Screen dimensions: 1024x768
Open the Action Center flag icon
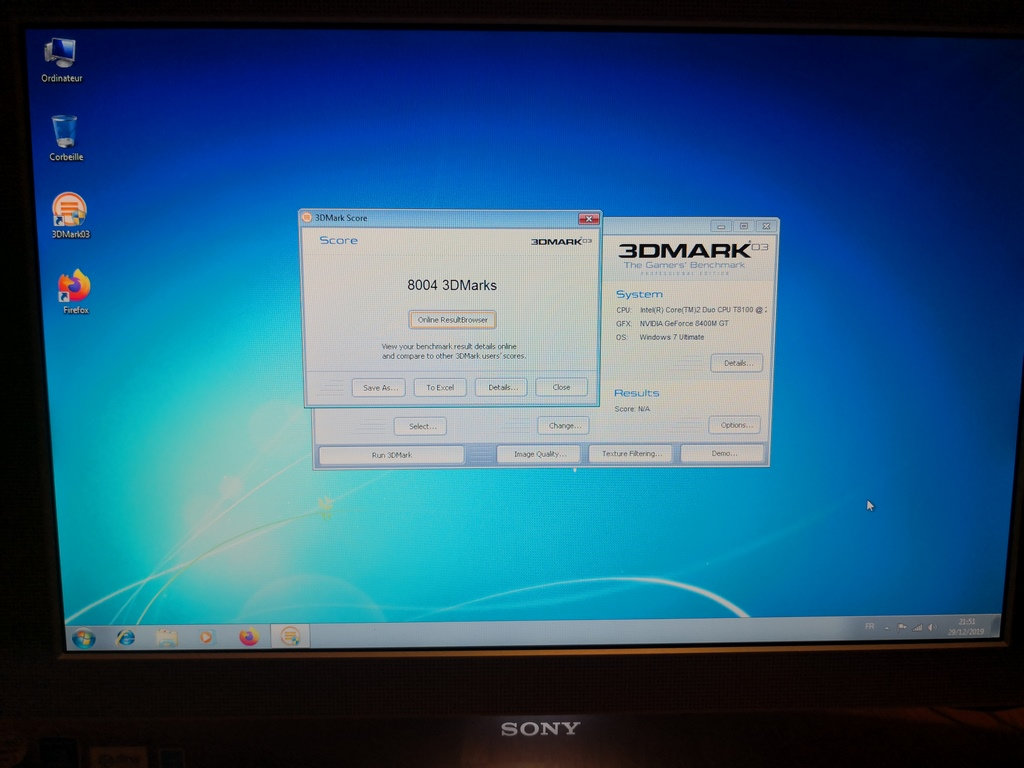pyautogui.click(x=901, y=628)
